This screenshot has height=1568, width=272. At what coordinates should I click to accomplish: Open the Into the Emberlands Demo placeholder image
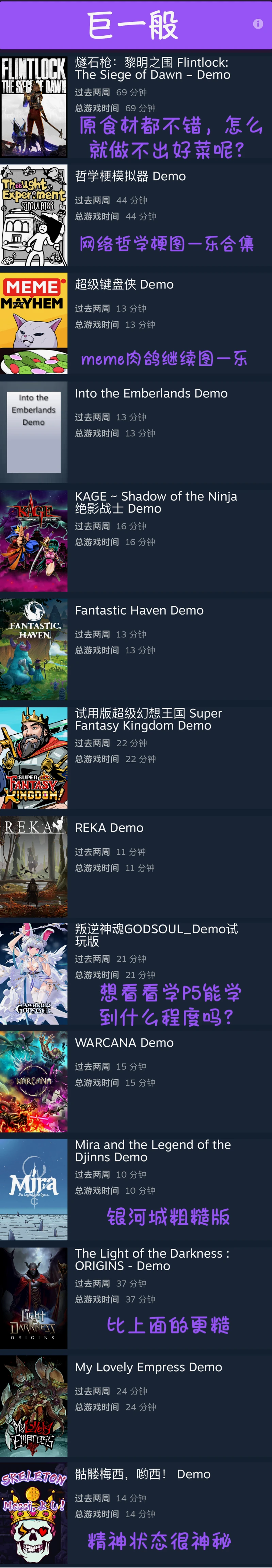coord(33,433)
